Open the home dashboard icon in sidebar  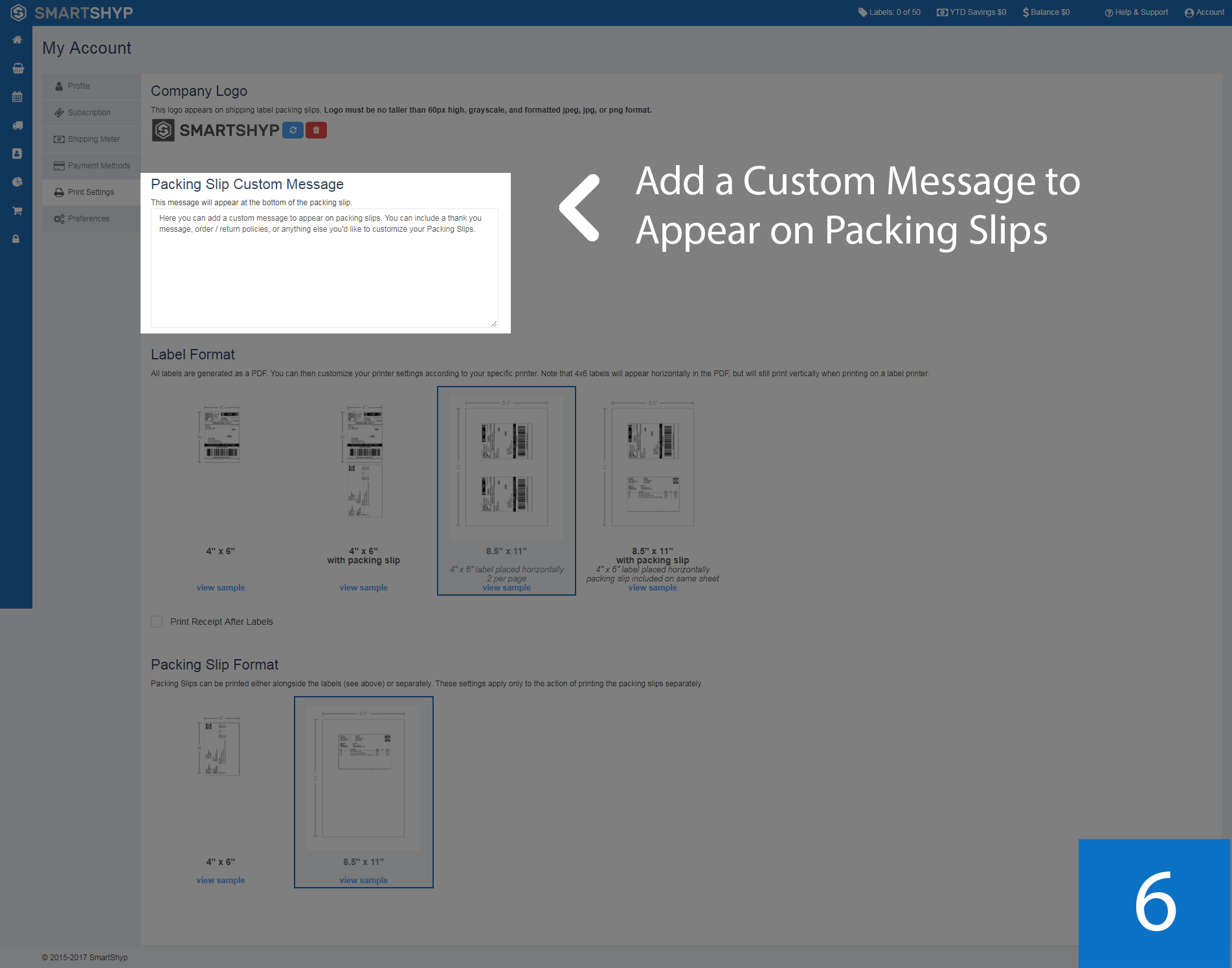[17, 40]
